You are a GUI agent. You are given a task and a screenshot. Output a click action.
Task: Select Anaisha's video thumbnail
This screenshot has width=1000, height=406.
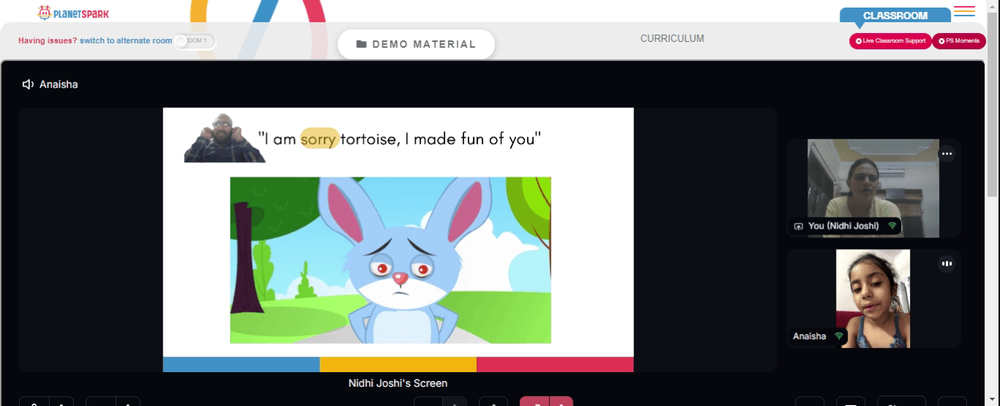tap(873, 298)
